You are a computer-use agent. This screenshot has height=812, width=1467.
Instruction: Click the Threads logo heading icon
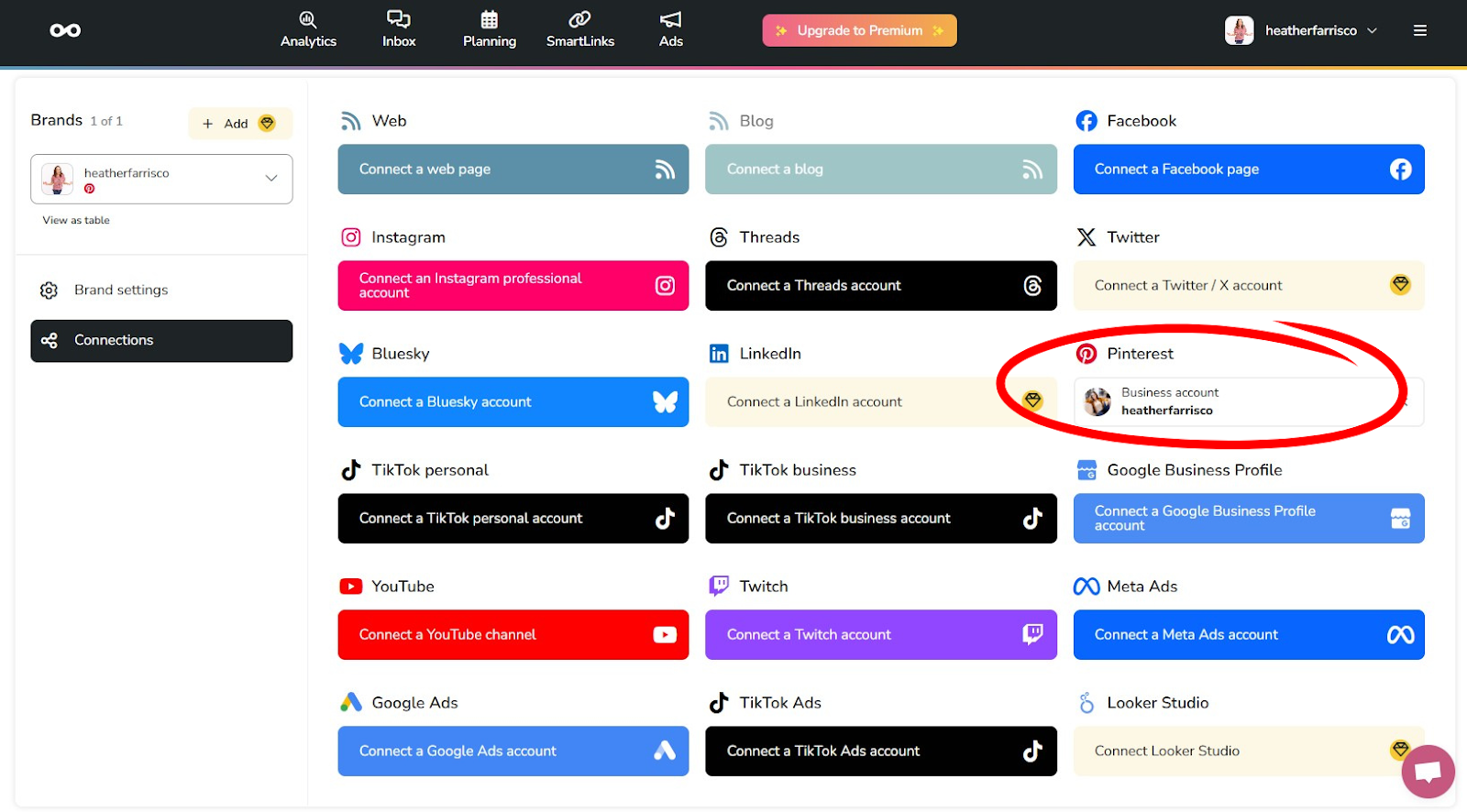(719, 237)
